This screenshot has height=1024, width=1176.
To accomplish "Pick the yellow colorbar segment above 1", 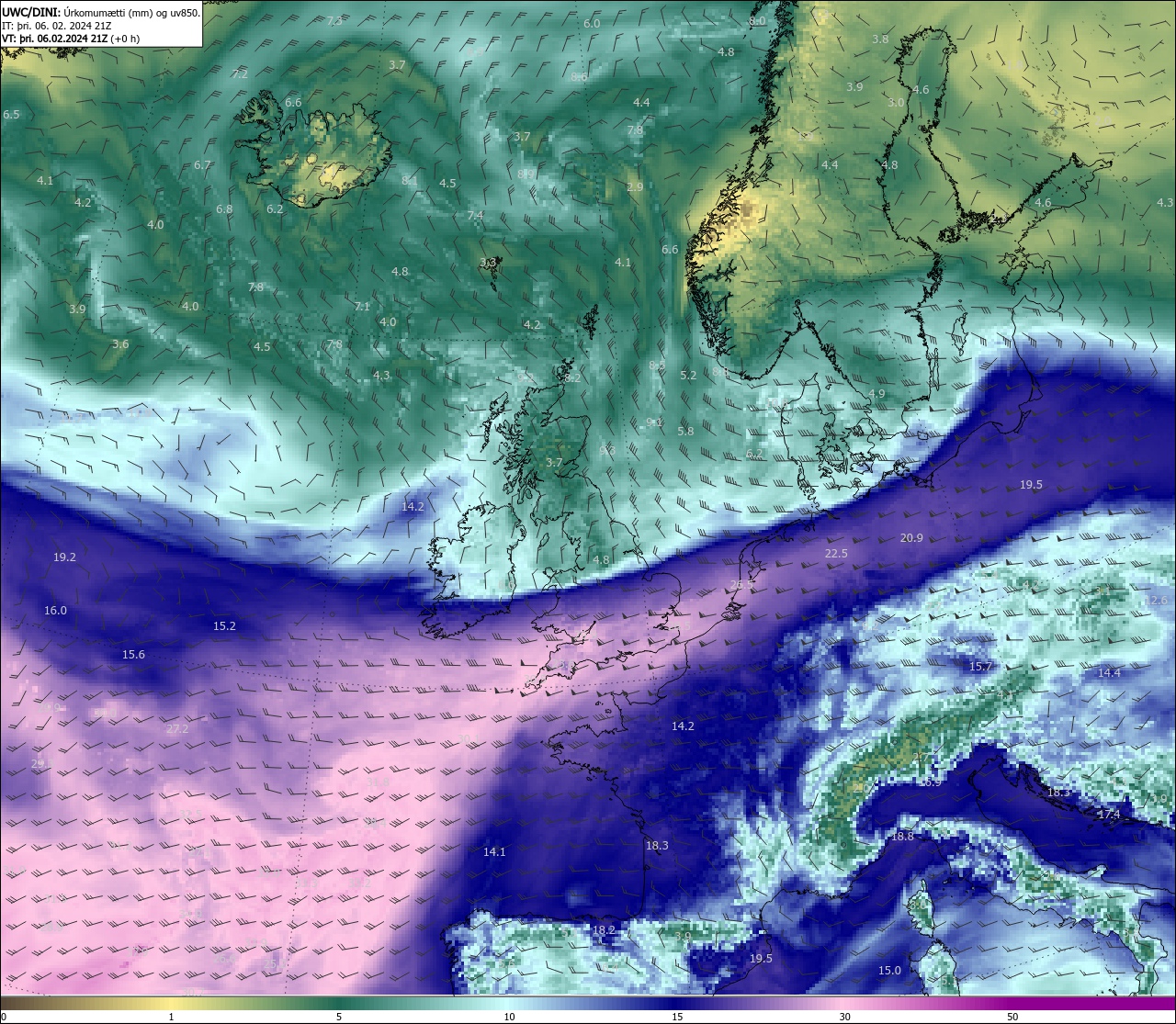I will (x=171, y=1002).
